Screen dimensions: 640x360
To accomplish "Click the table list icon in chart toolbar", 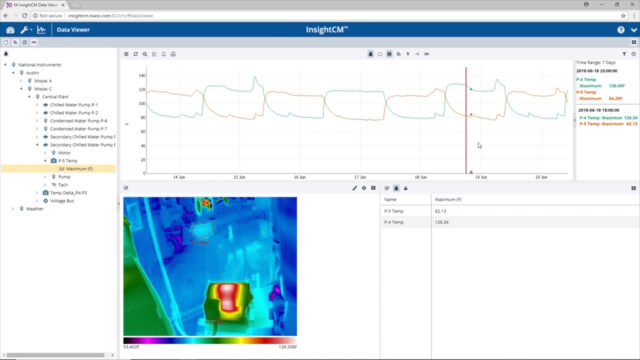I will coord(154,54).
